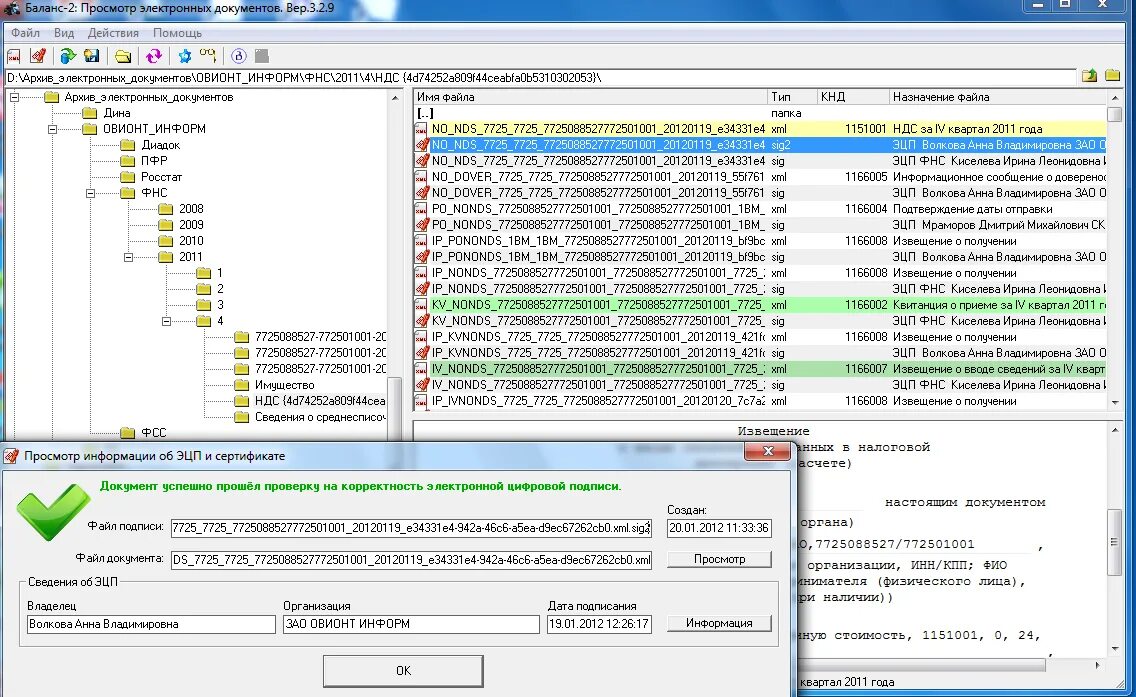Sort by the Назначение файла column header
Viewport: 1136px width, 697px height.
(998, 97)
